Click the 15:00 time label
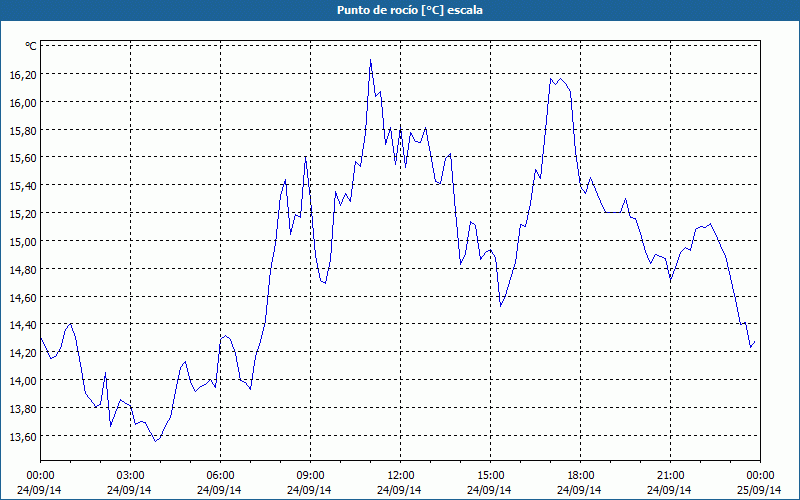 490,476
